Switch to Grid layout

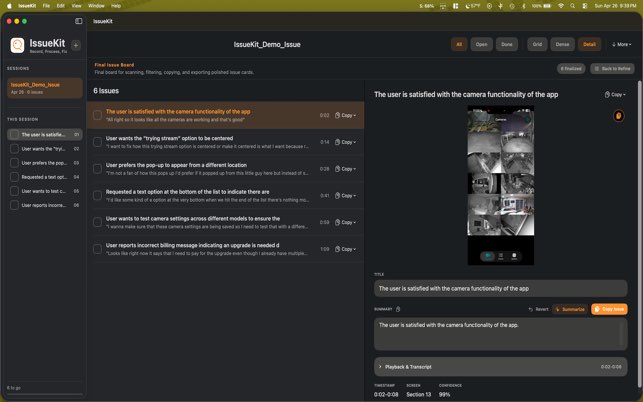[x=537, y=44]
